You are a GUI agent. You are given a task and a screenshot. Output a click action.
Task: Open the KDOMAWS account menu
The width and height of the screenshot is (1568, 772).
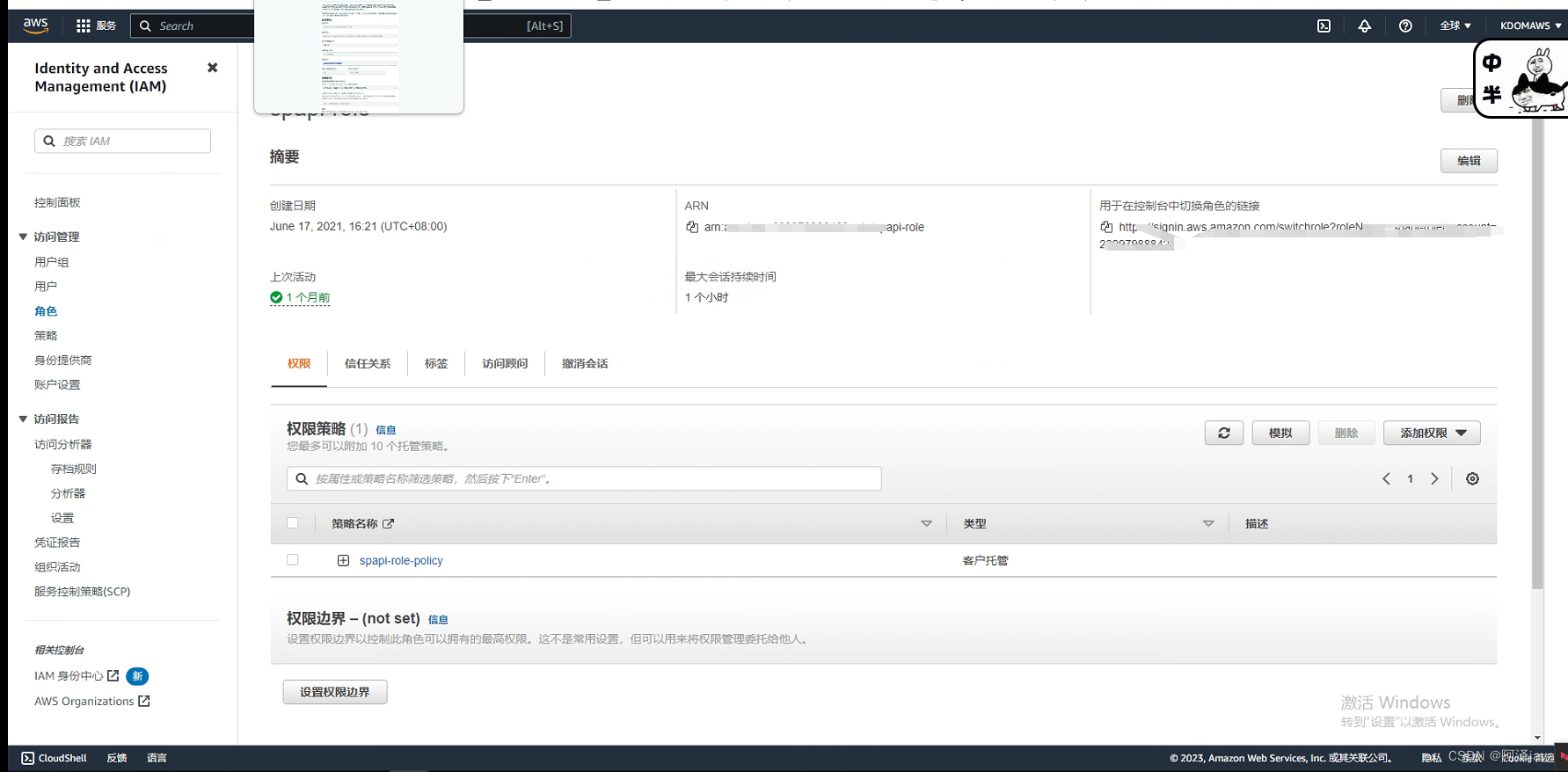1530,25
